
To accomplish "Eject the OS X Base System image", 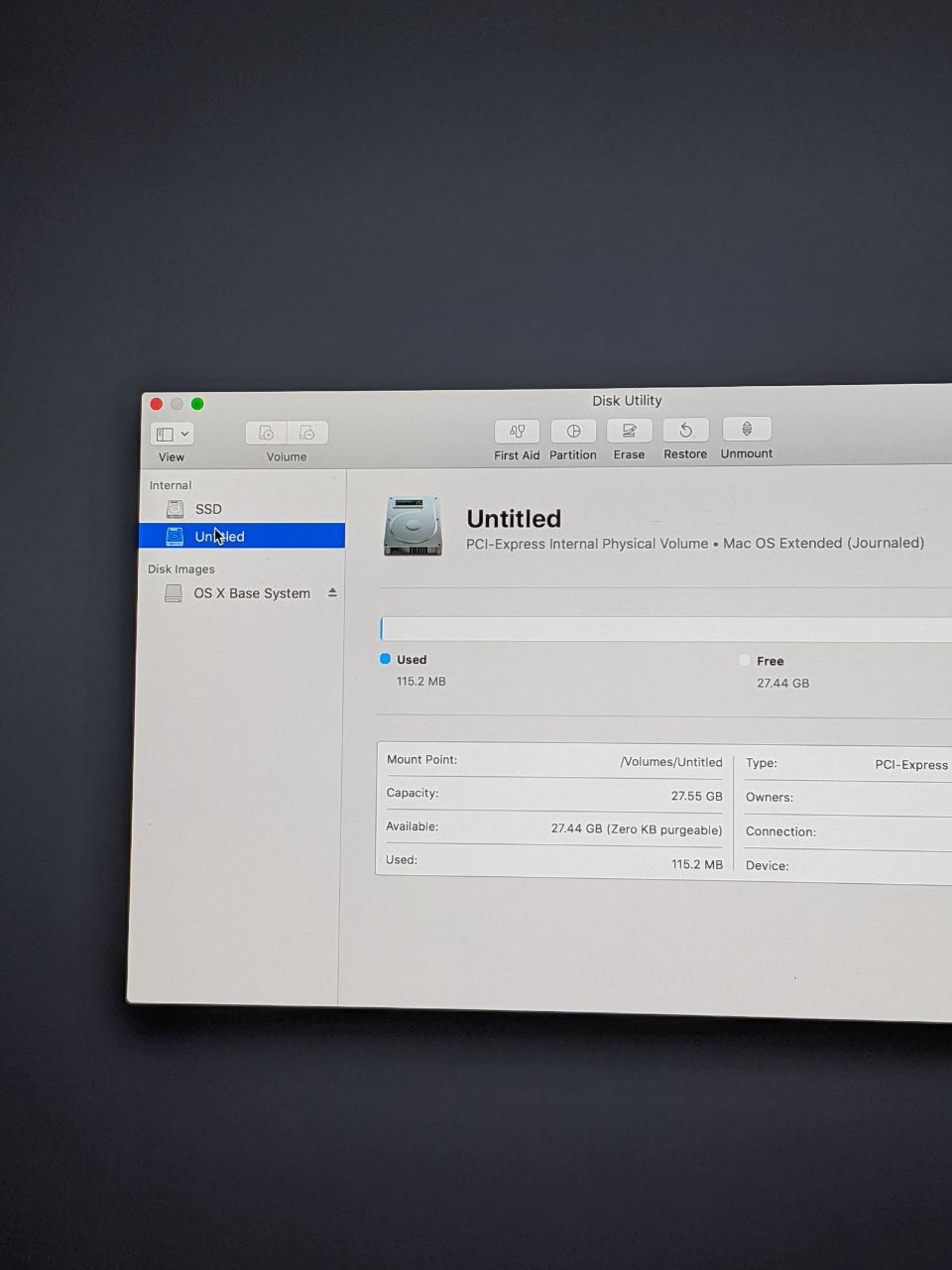I will [332, 592].
